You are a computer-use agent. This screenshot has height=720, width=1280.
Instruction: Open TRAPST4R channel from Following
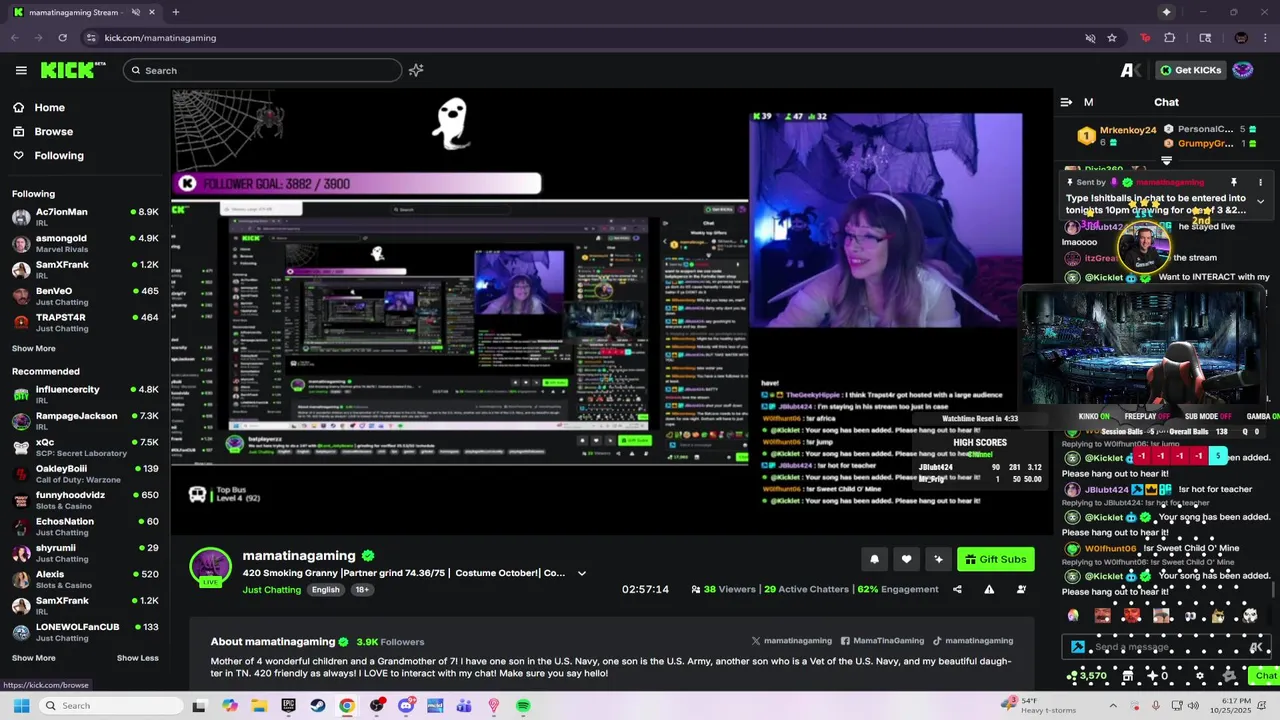pos(85,322)
